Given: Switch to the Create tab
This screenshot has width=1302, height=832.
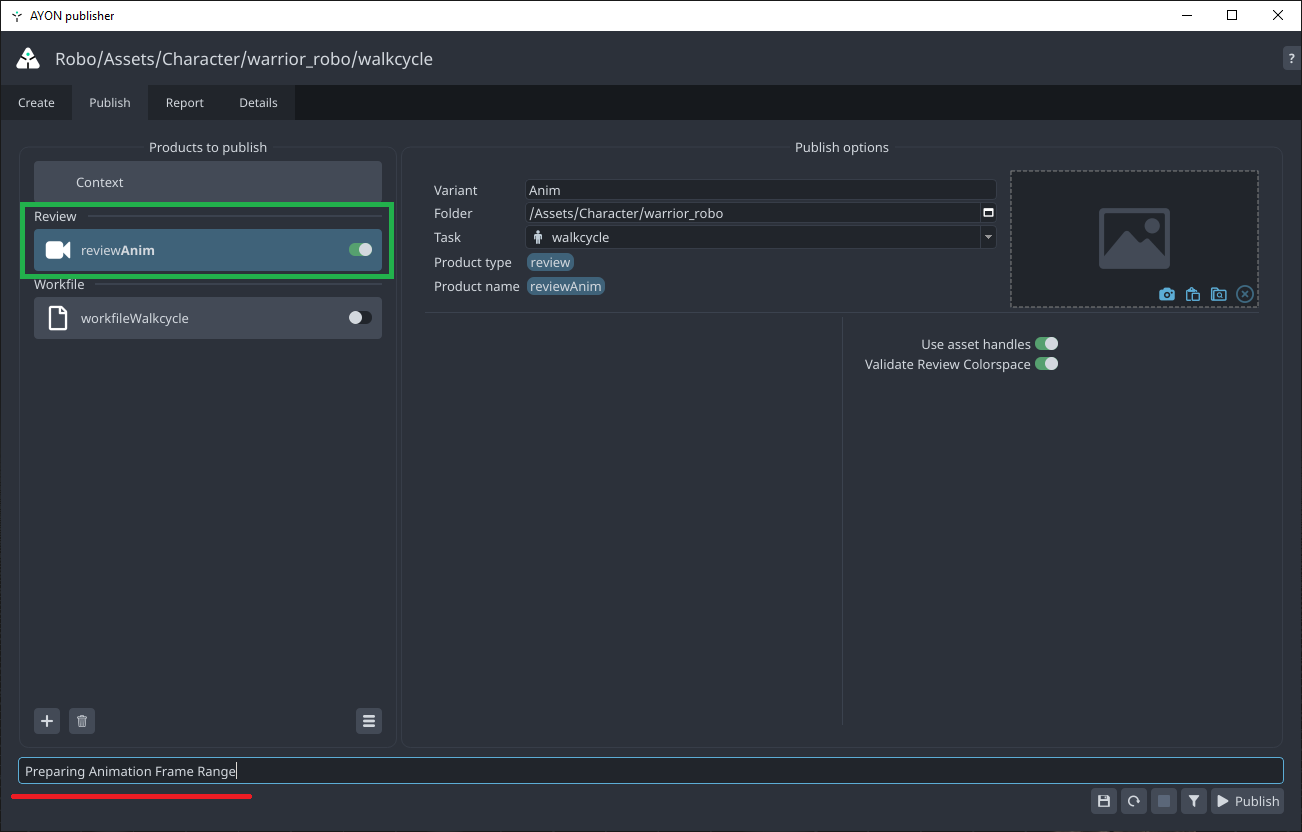Looking at the screenshot, I should [36, 102].
